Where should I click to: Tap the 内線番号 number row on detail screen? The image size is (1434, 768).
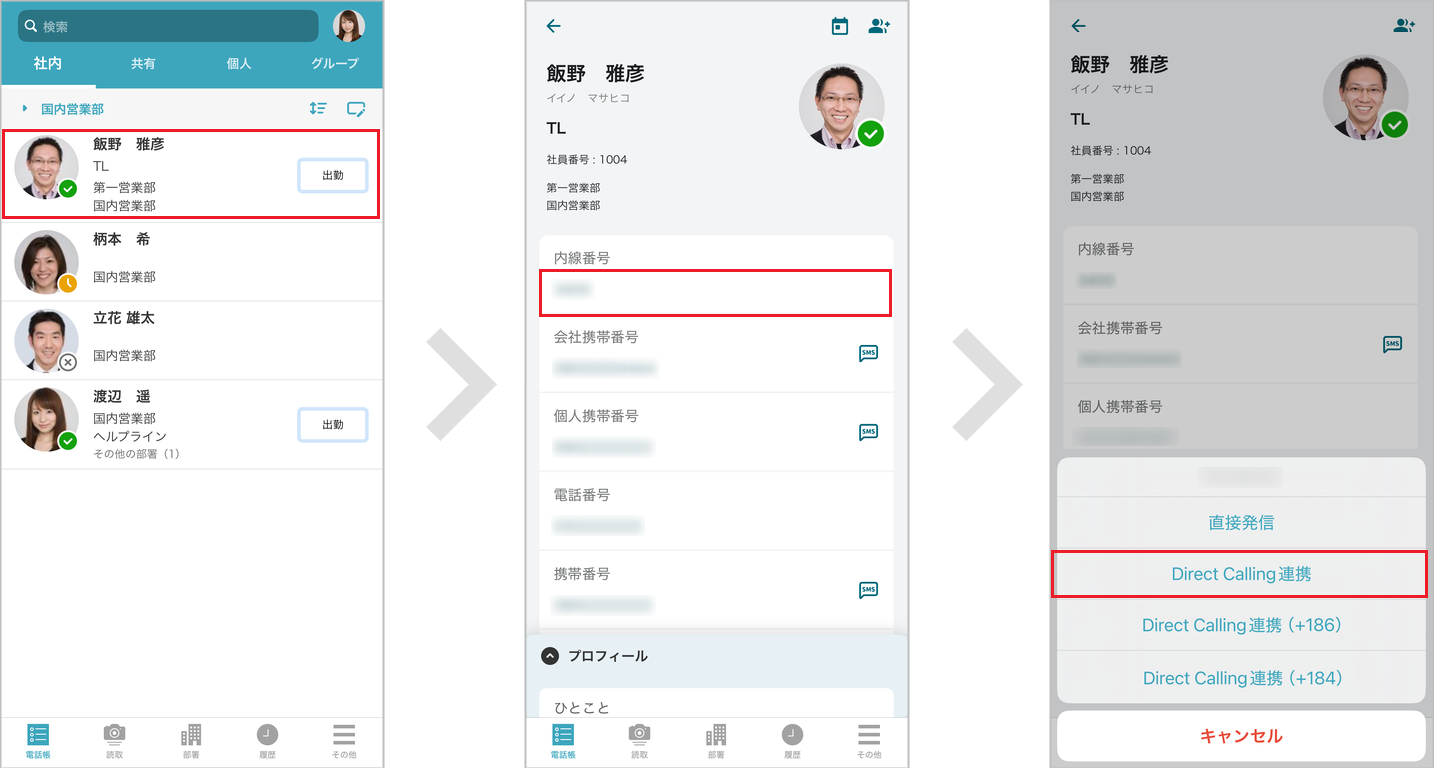click(716, 292)
